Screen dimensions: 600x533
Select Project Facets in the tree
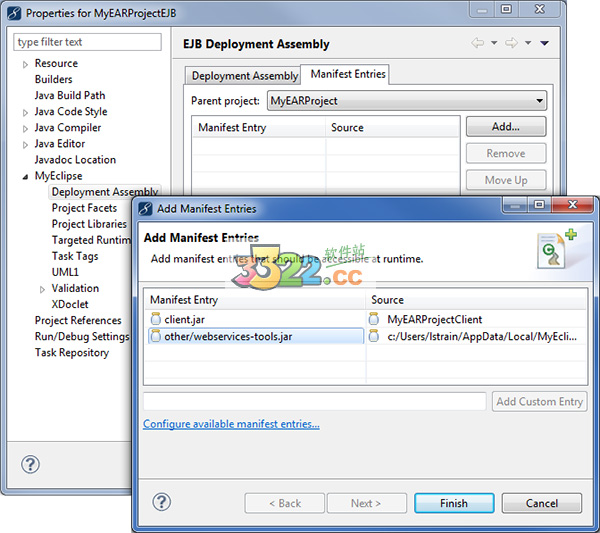[x=84, y=208]
